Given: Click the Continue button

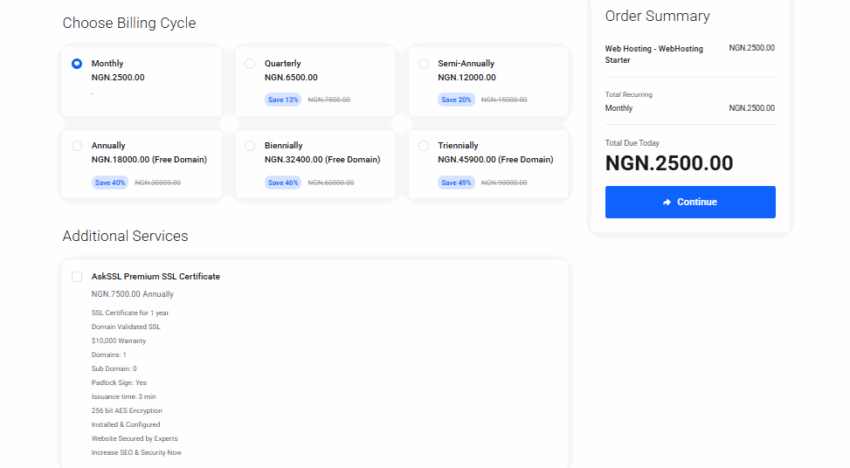Looking at the screenshot, I should pyautogui.click(x=690, y=202).
